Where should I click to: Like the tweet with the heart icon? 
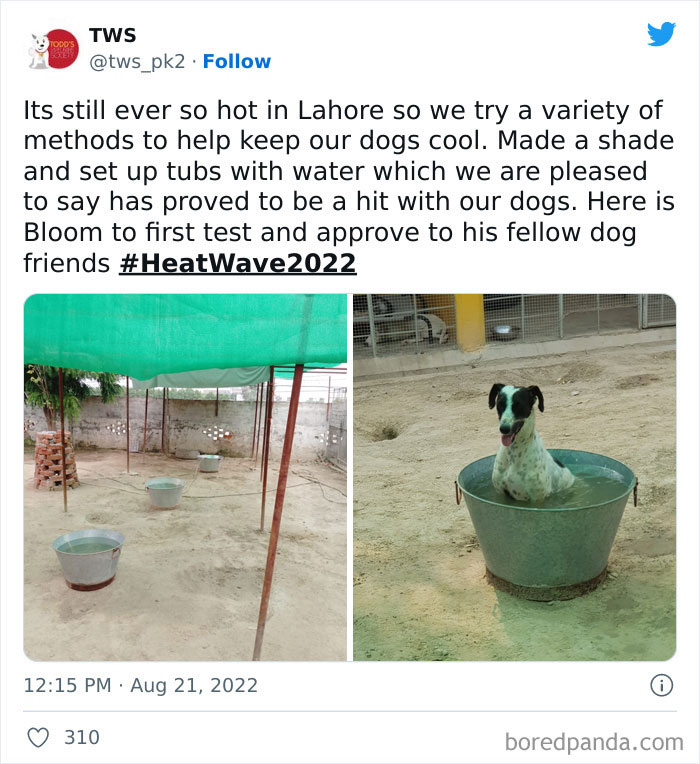coord(38,737)
